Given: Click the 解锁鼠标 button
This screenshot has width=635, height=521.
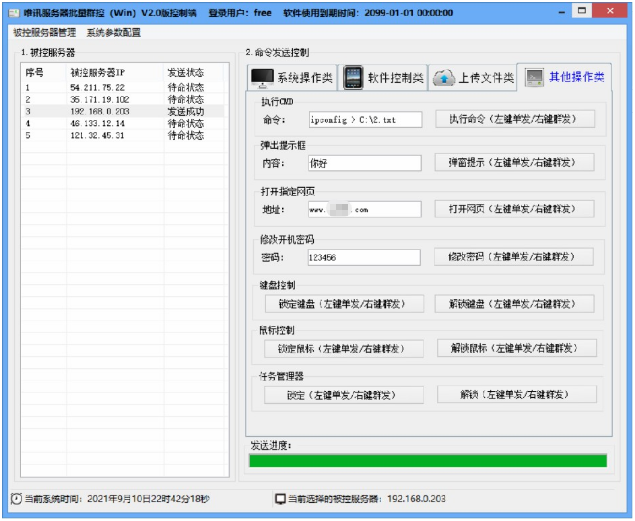Looking at the screenshot, I should (x=517, y=348).
